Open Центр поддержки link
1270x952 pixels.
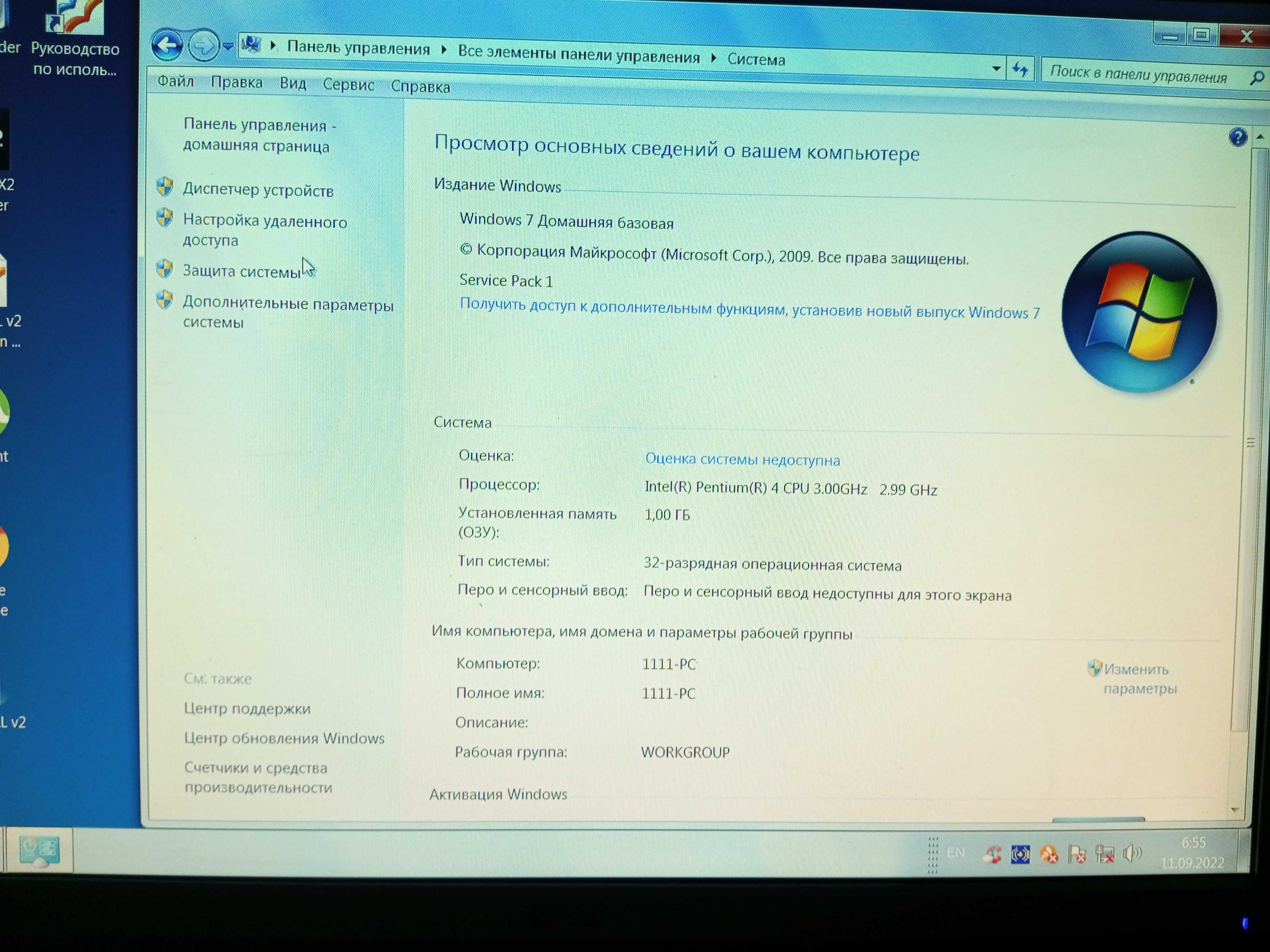point(247,709)
